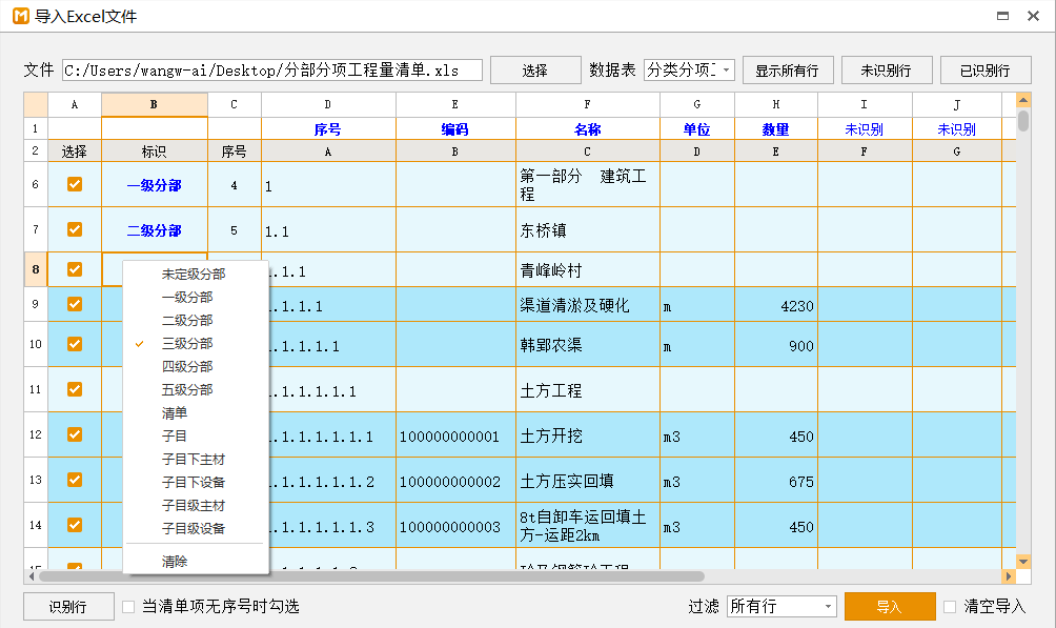Choose 四级分部 from the context menu

click(x=187, y=366)
